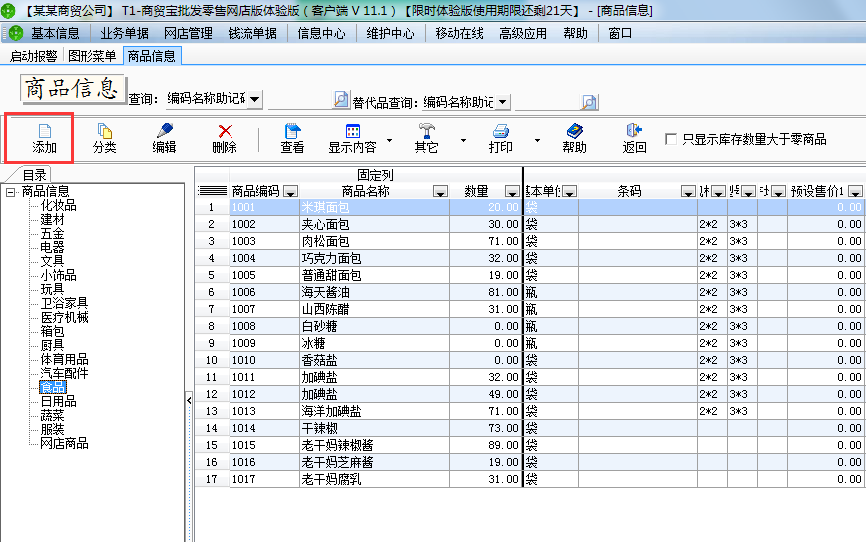The width and height of the screenshot is (866, 542).
Task: Click product name 干辣椒
Action: pos(319,429)
